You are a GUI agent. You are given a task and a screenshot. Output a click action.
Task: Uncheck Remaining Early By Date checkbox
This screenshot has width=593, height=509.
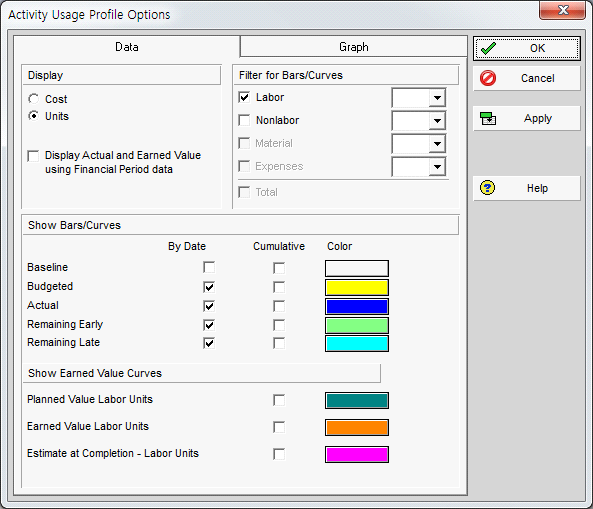[209, 325]
